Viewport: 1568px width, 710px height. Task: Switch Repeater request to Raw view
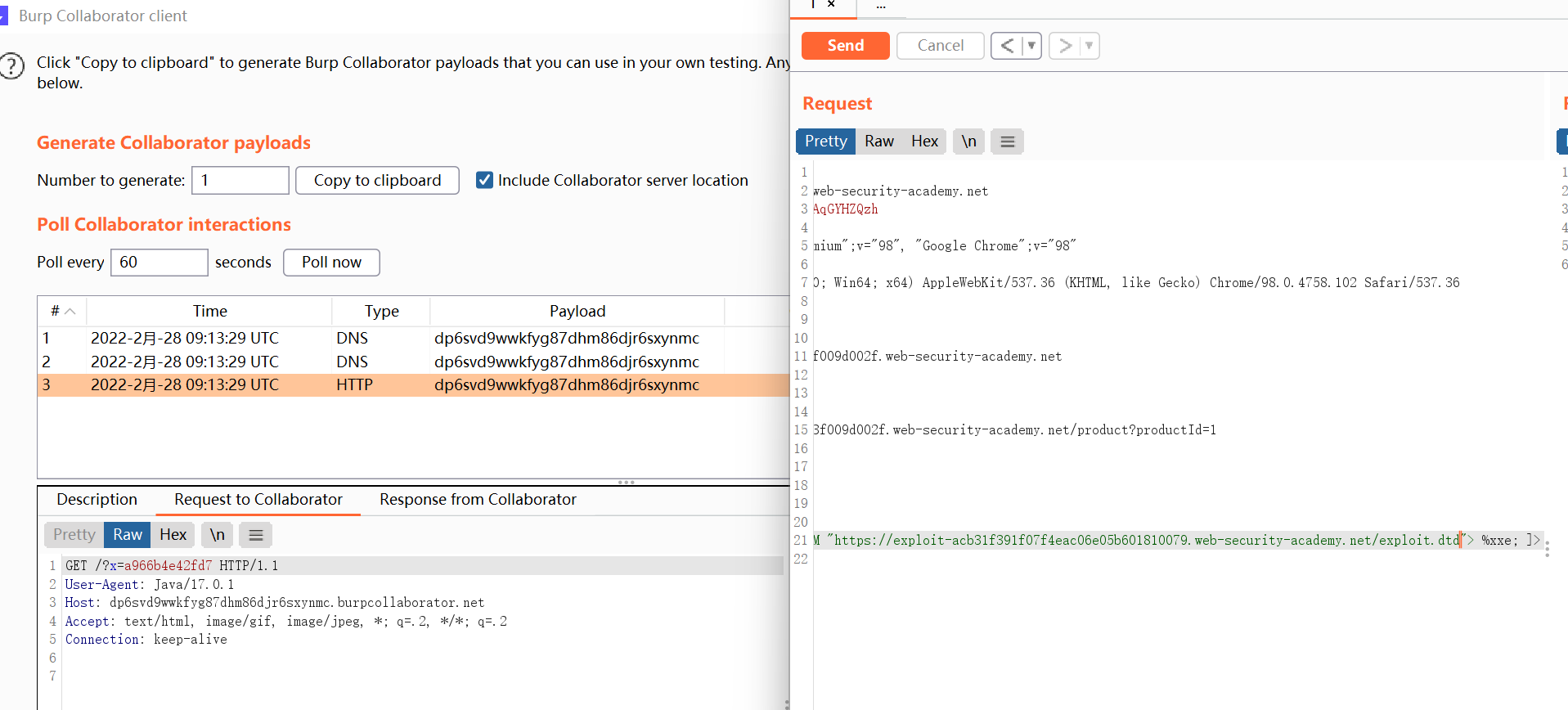pos(879,142)
